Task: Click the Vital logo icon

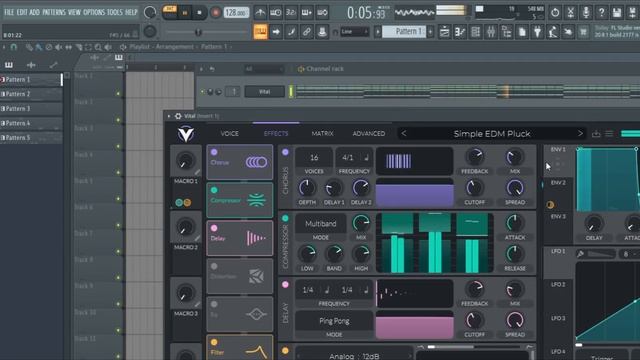Action: [186, 134]
